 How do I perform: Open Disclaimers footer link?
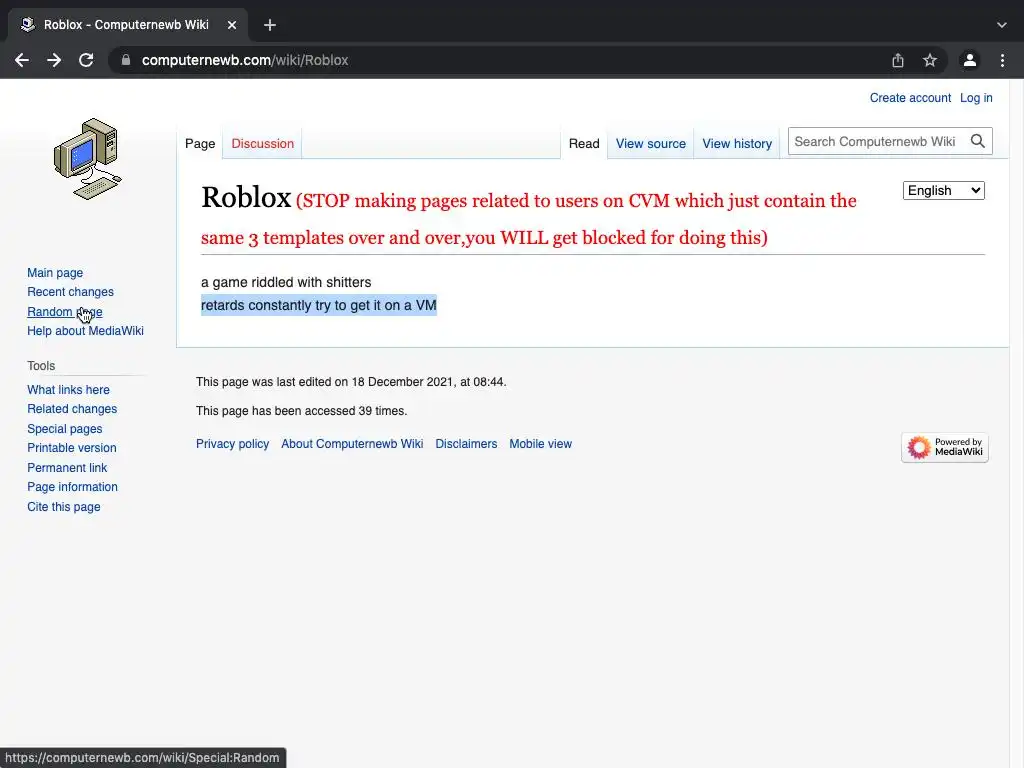pyautogui.click(x=466, y=444)
